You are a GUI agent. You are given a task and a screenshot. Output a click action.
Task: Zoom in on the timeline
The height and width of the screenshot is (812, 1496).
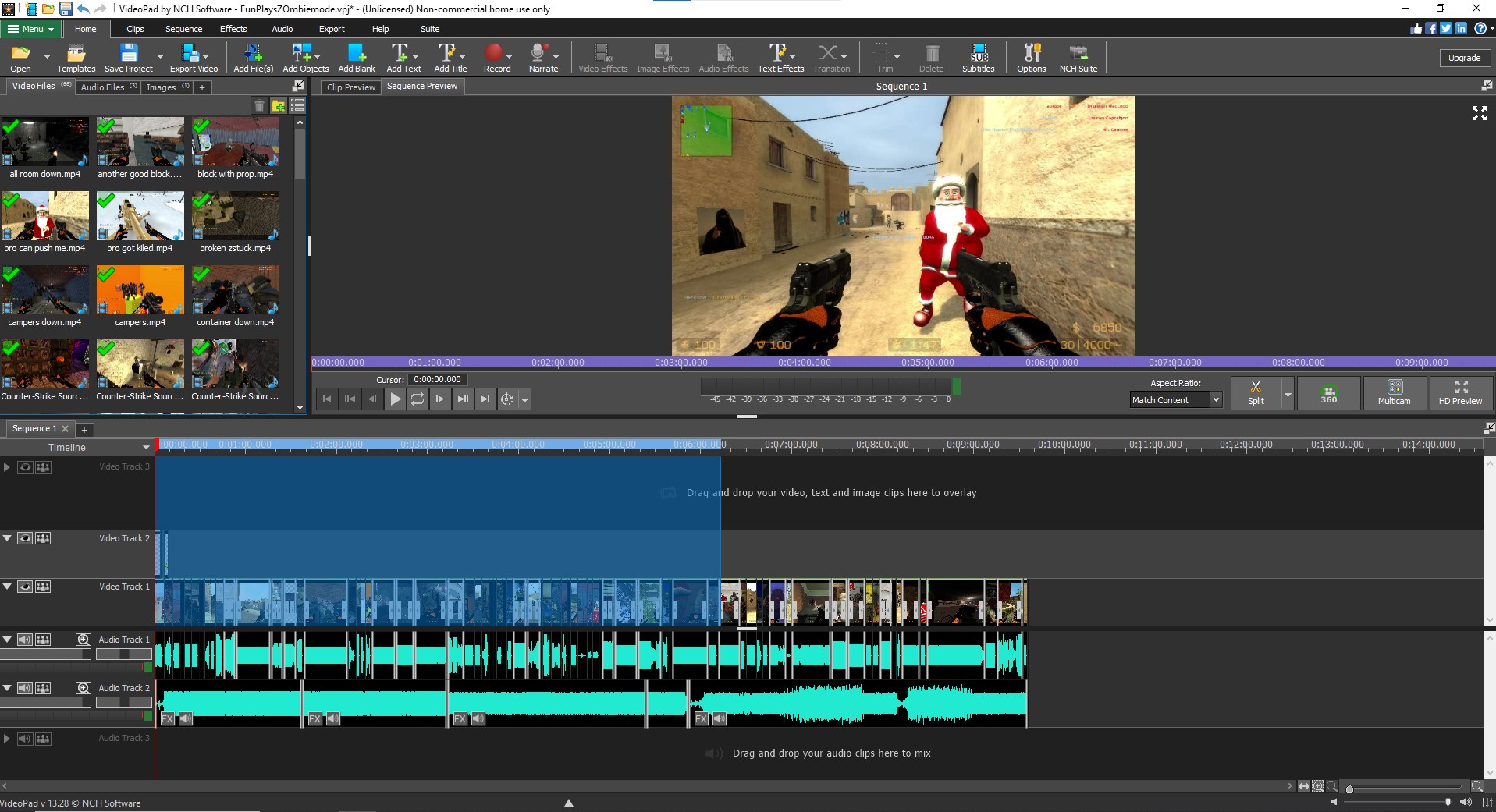[x=1476, y=786]
